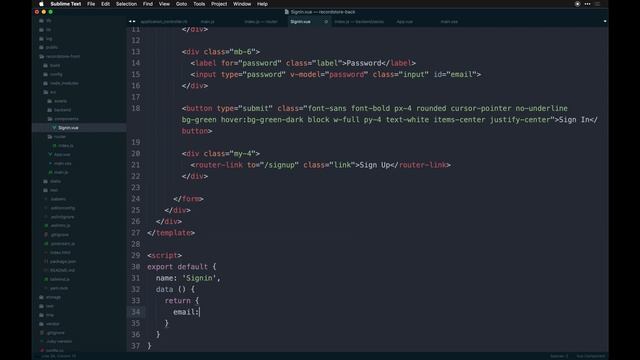Open the Selection menu

(127, 4)
